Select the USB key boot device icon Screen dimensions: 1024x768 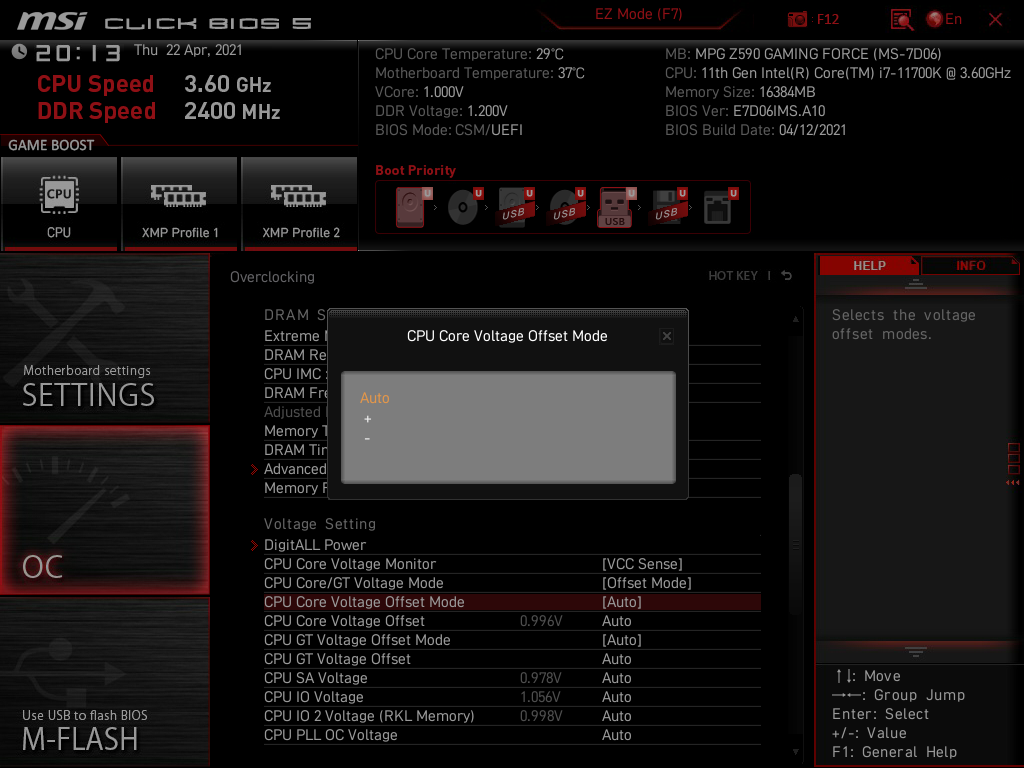(616, 207)
